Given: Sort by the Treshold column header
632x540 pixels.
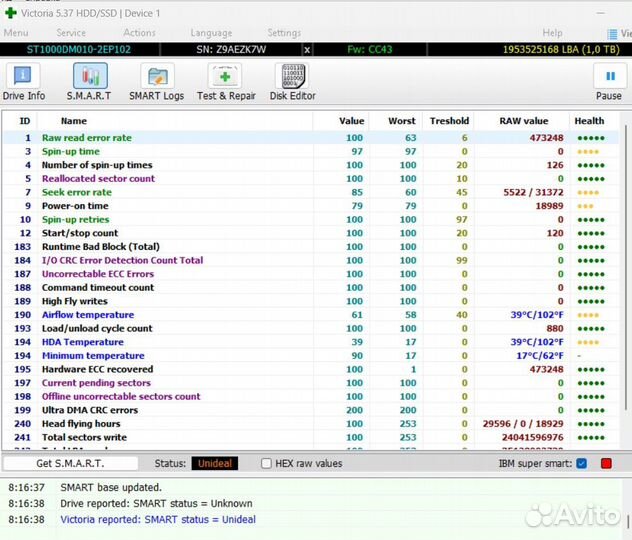Looking at the screenshot, I should pos(449,121).
